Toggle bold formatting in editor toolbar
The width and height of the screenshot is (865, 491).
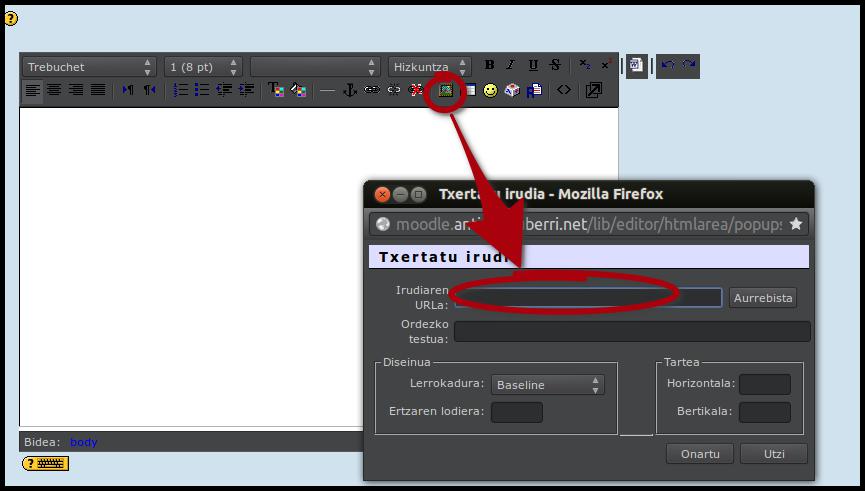click(489, 66)
